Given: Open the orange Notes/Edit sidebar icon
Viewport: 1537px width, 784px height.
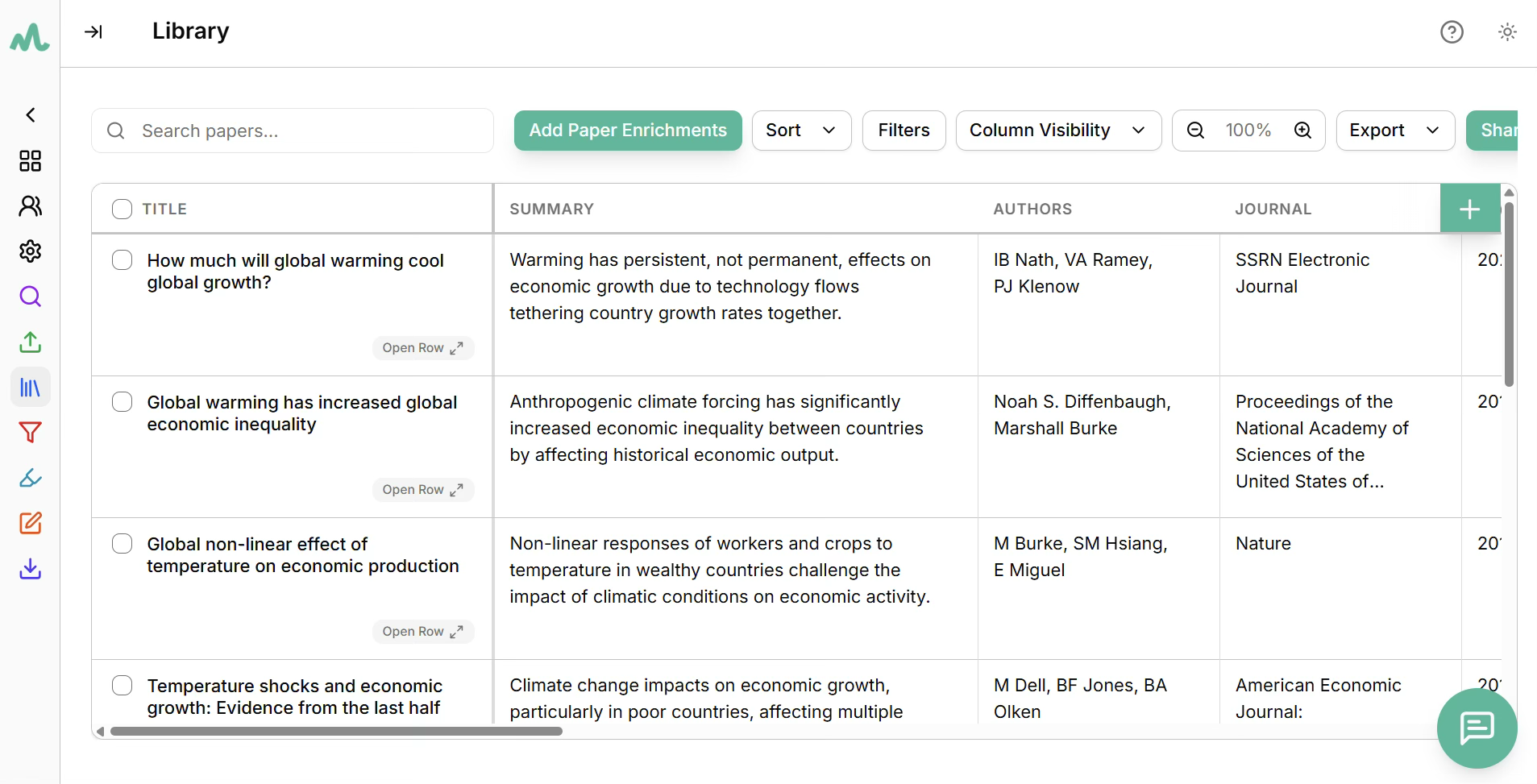Looking at the screenshot, I should coord(30,523).
